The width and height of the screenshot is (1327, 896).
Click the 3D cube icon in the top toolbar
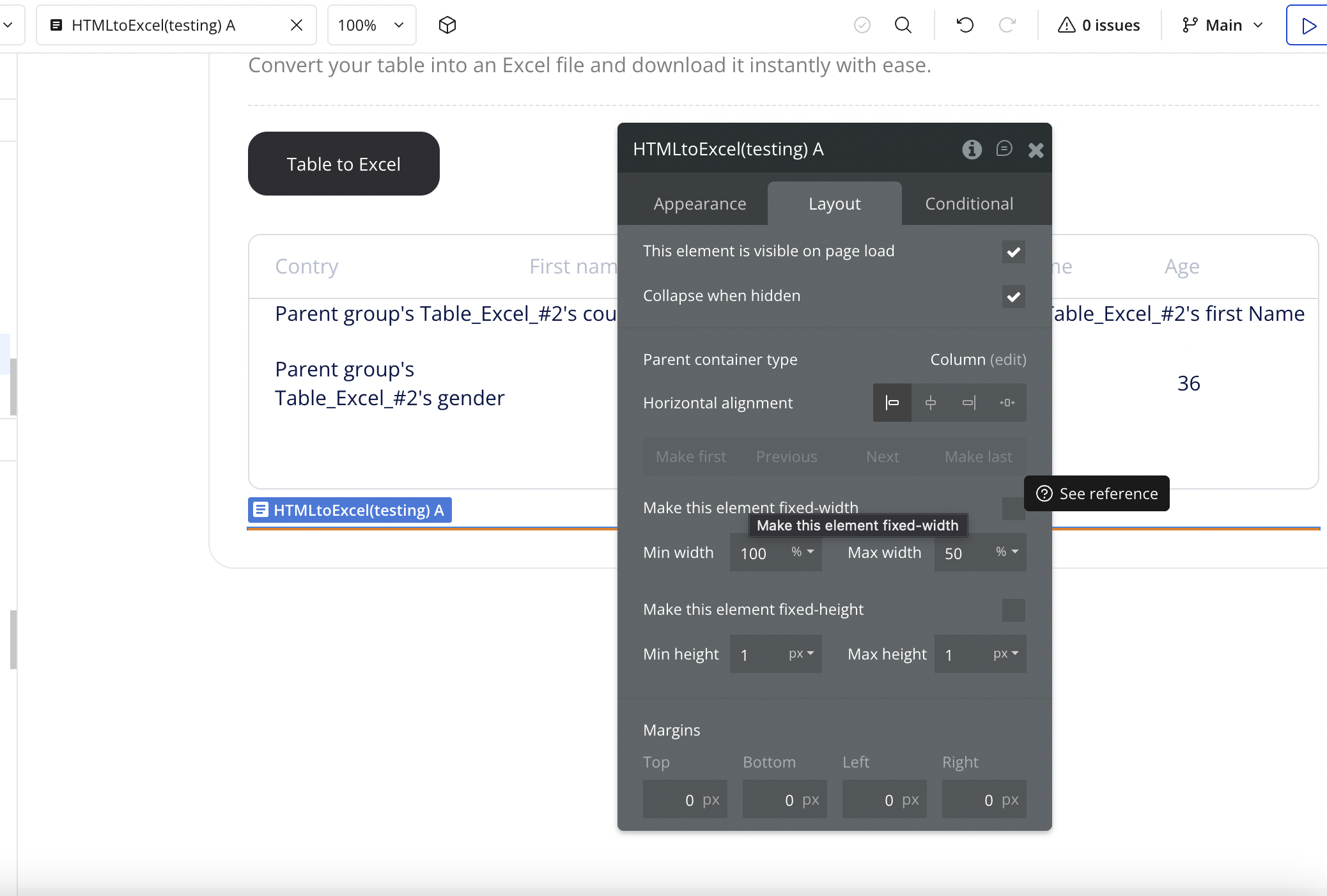tap(447, 25)
